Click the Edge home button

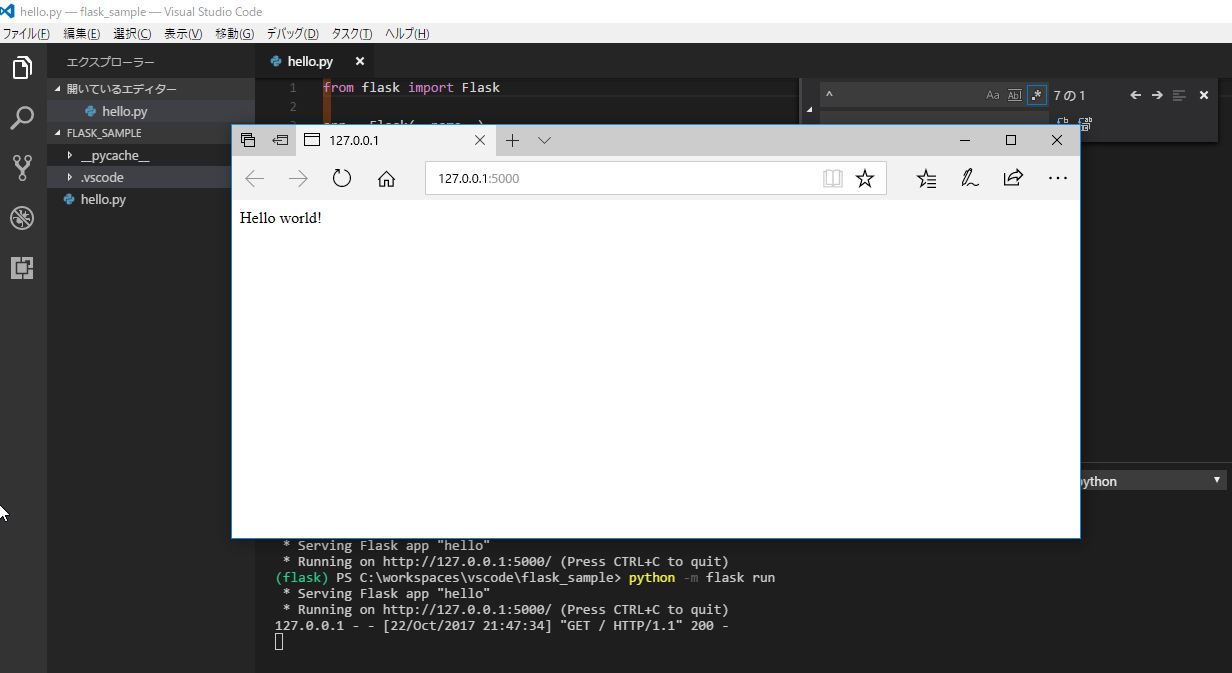386,178
